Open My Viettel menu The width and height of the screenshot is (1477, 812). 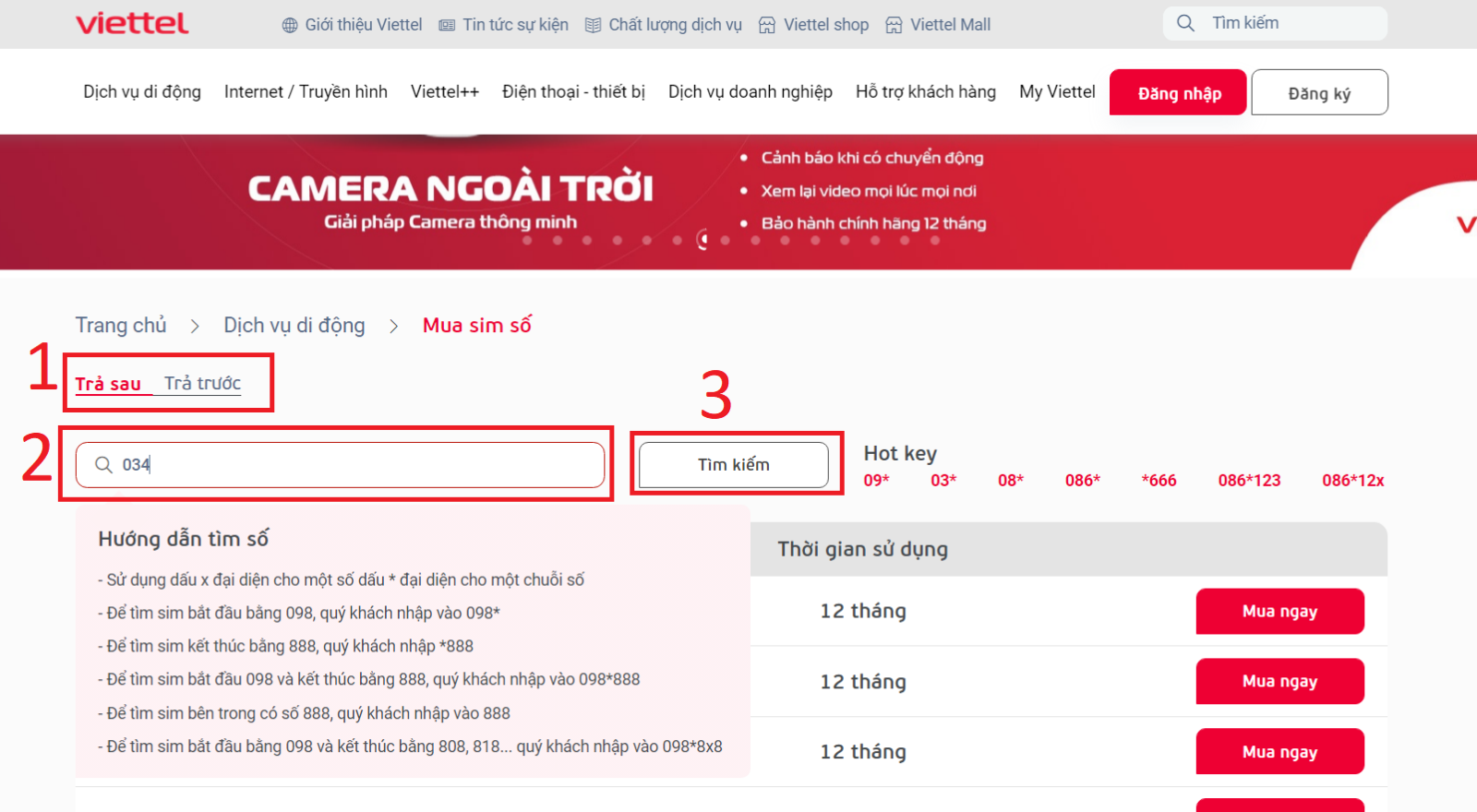coord(1057,91)
